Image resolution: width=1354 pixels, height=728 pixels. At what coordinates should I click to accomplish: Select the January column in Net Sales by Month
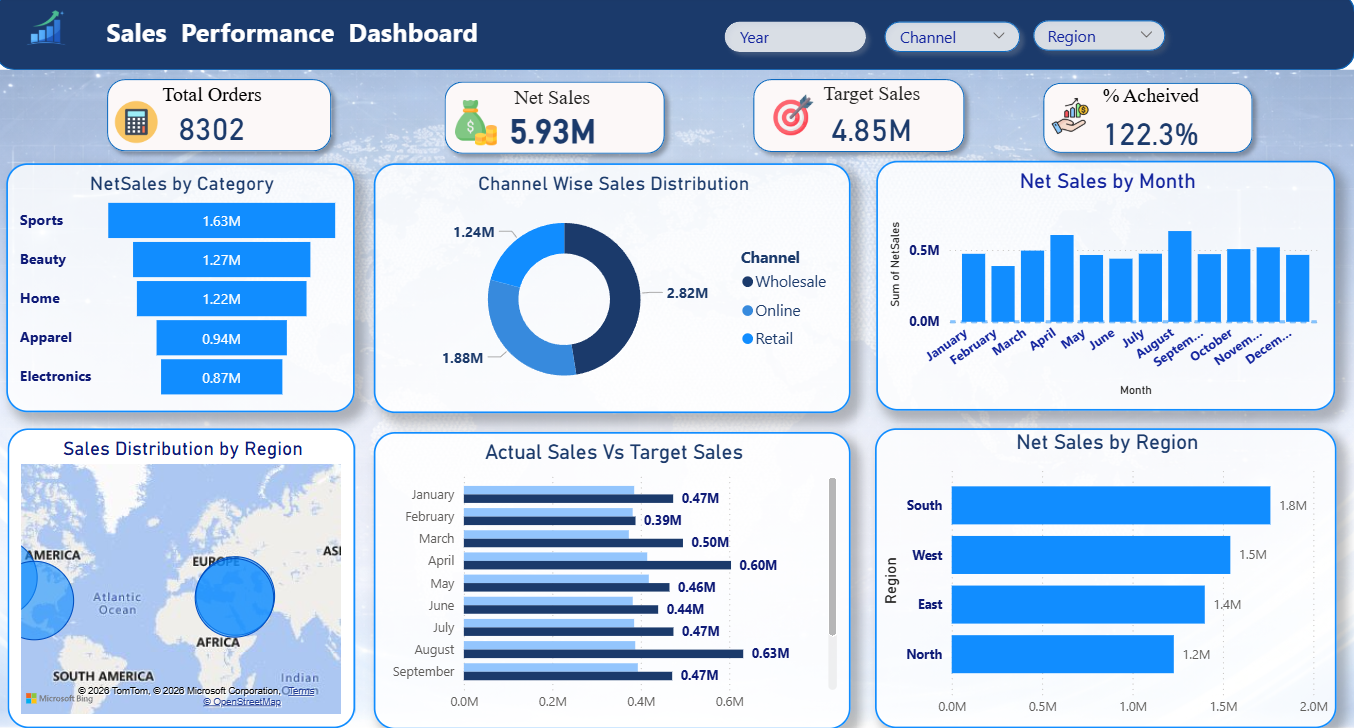click(x=973, y=287)
